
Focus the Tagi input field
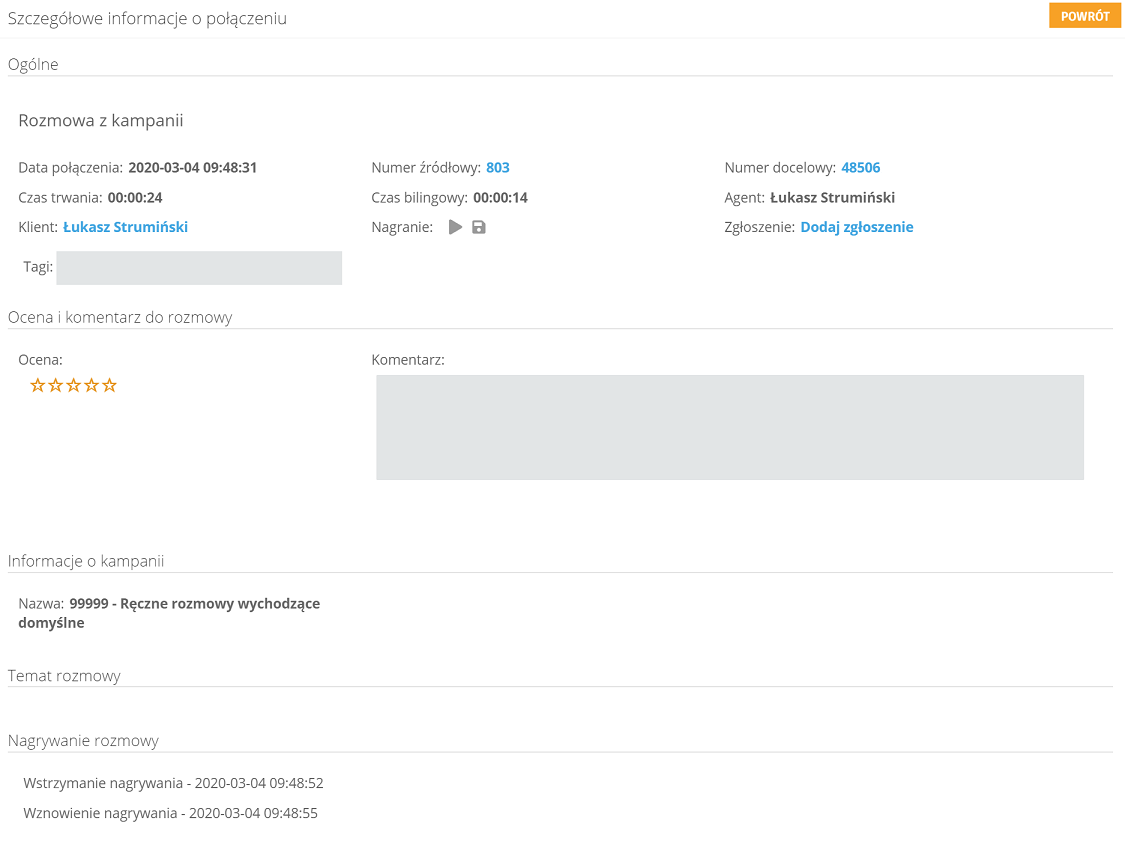pos(199,268)
